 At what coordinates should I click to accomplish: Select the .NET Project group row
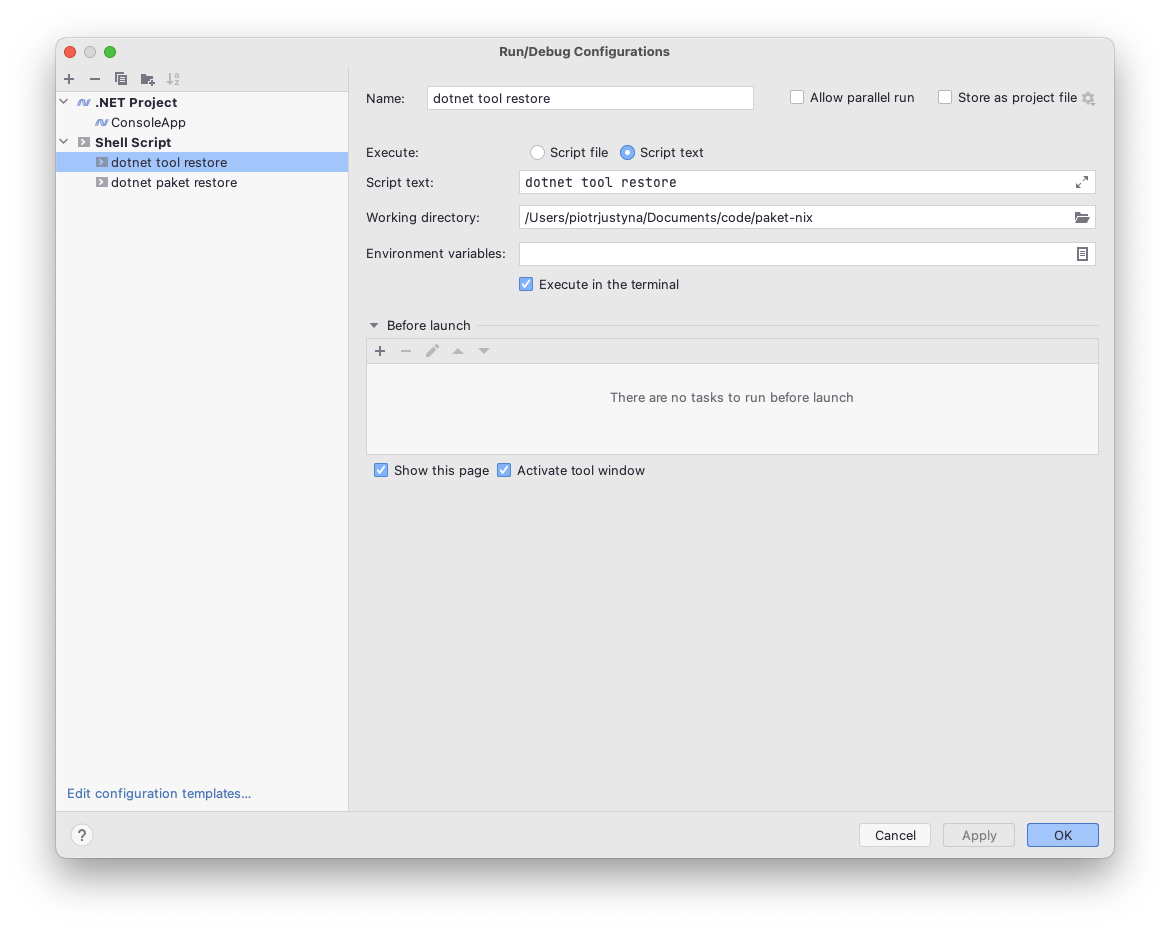[x=201, y=102]
